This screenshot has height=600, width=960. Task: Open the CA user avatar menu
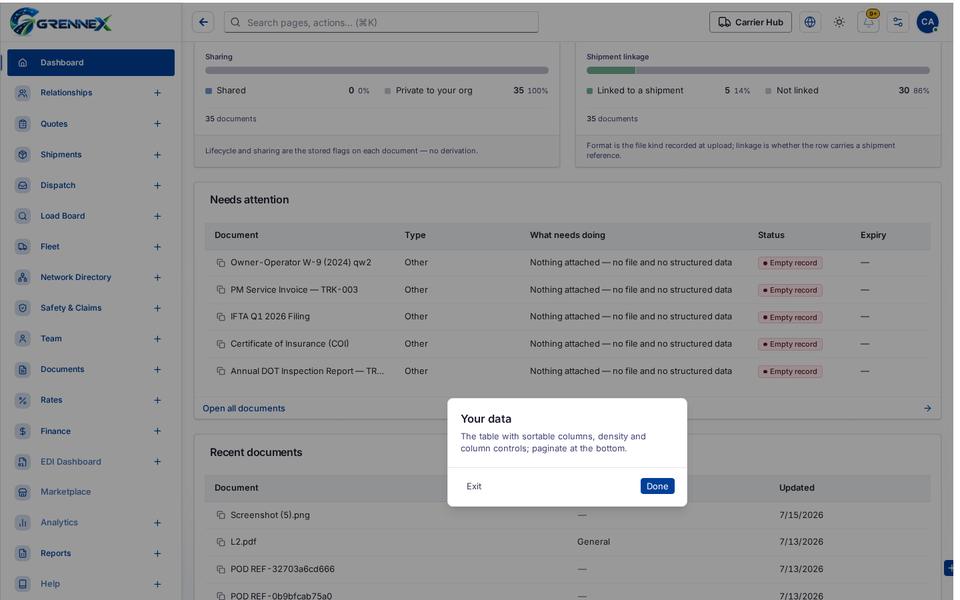(x=928, y=22)
